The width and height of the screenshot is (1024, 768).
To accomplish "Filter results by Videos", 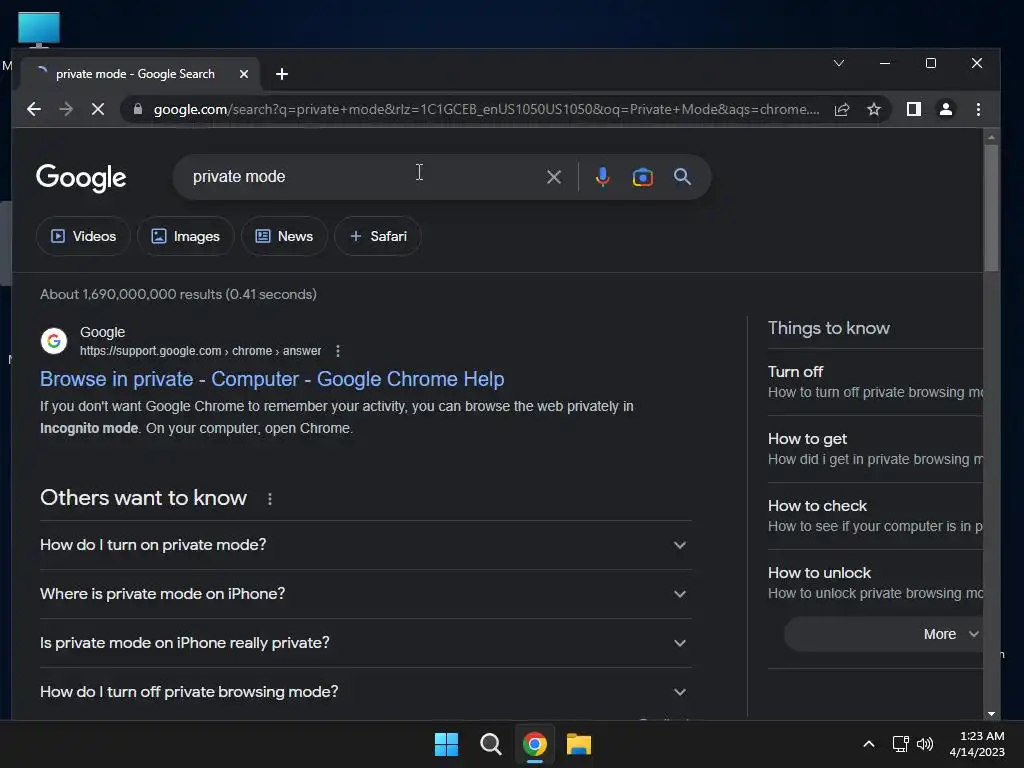I will point(83,236).
